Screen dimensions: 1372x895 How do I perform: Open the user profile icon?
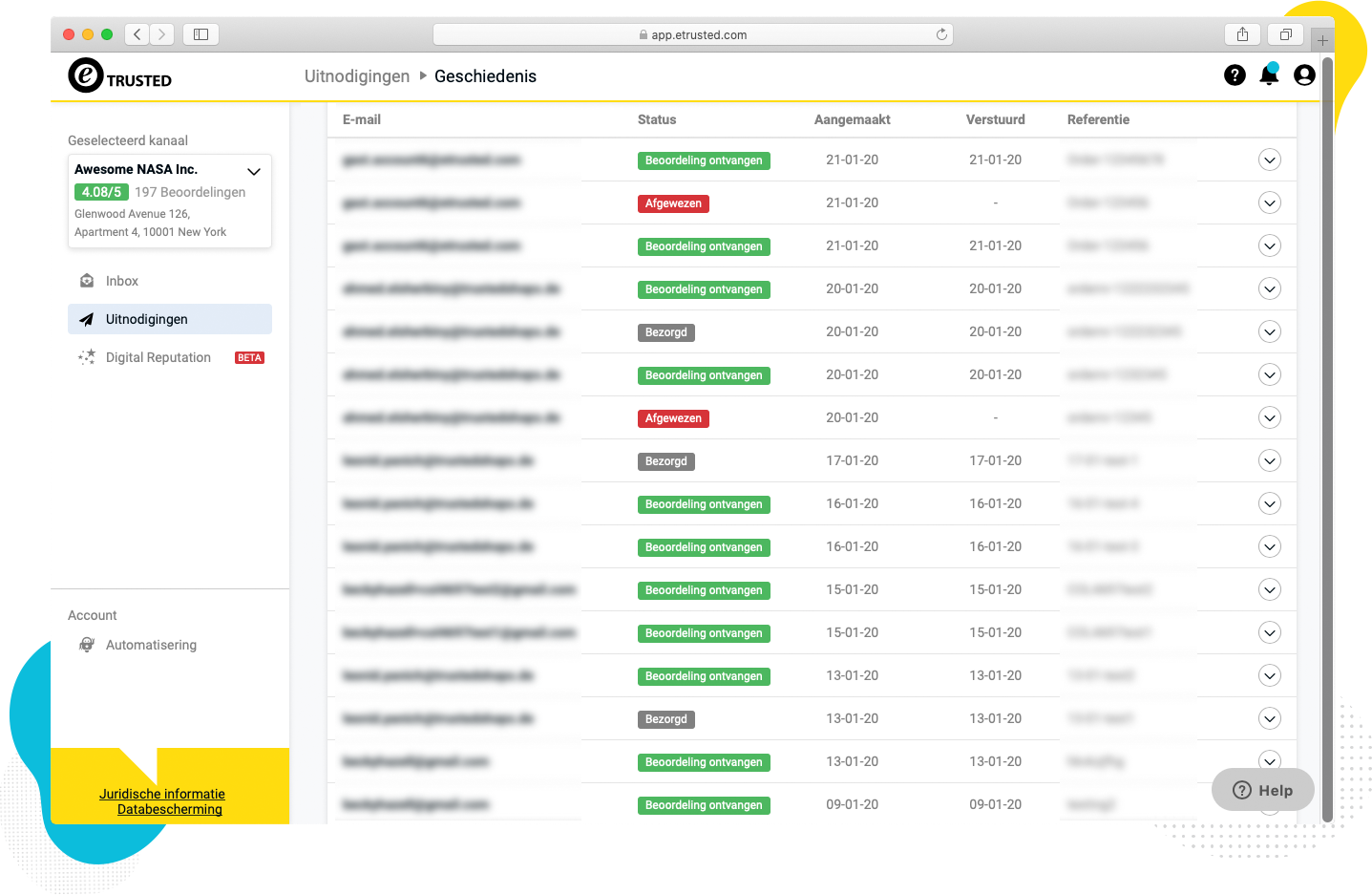tap(1304, 75)
